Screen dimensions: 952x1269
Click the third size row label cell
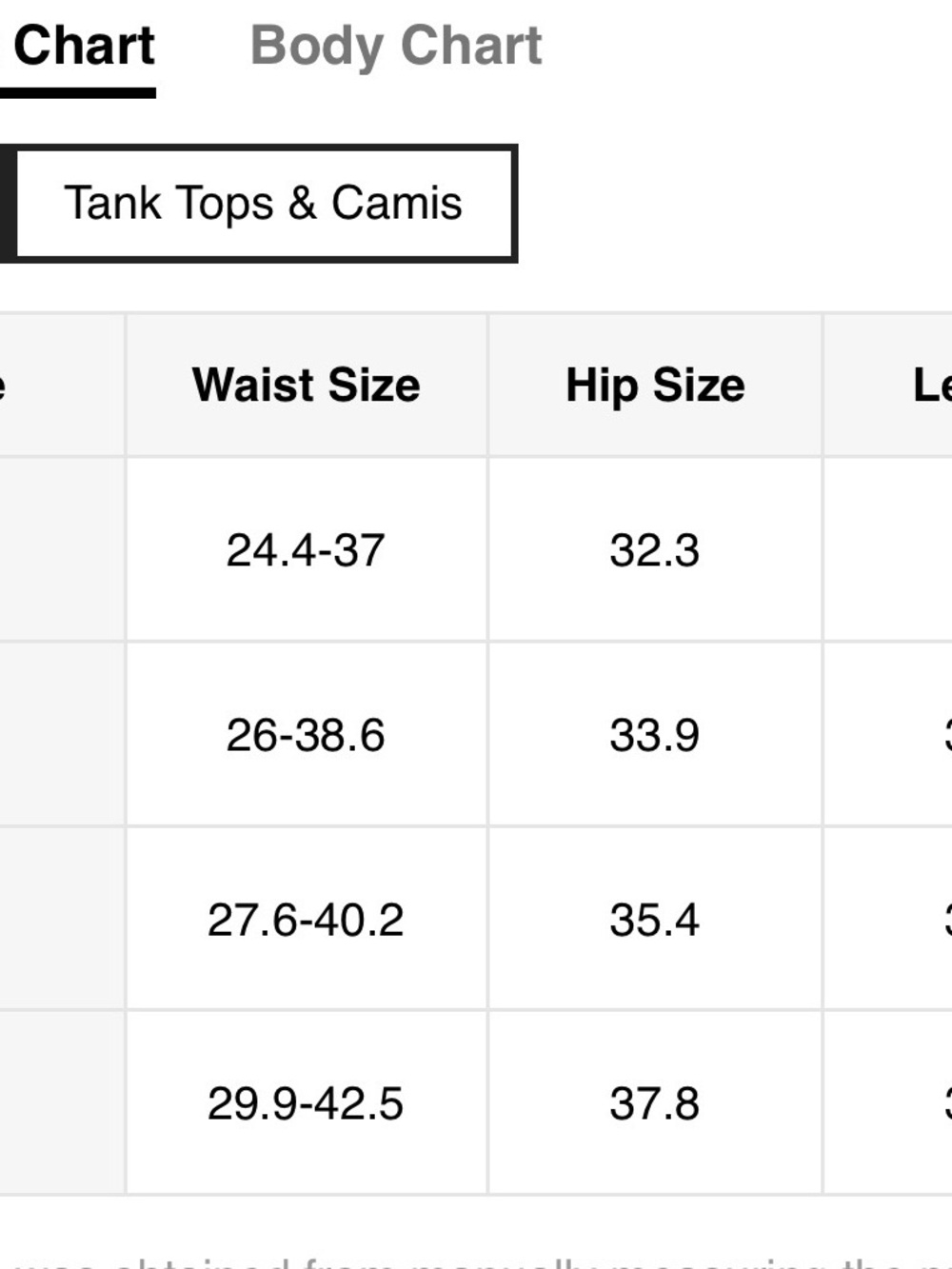pyautogui.click(x=62, y=919)
